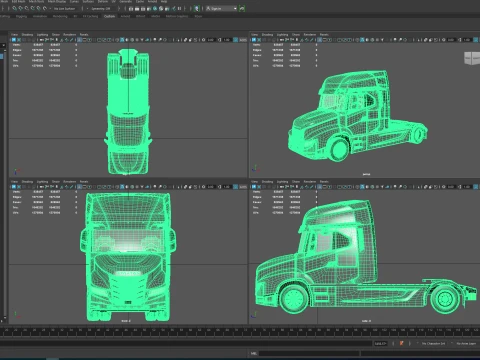Open the No Anim Layer dropdown

click(x=465, y=343)
